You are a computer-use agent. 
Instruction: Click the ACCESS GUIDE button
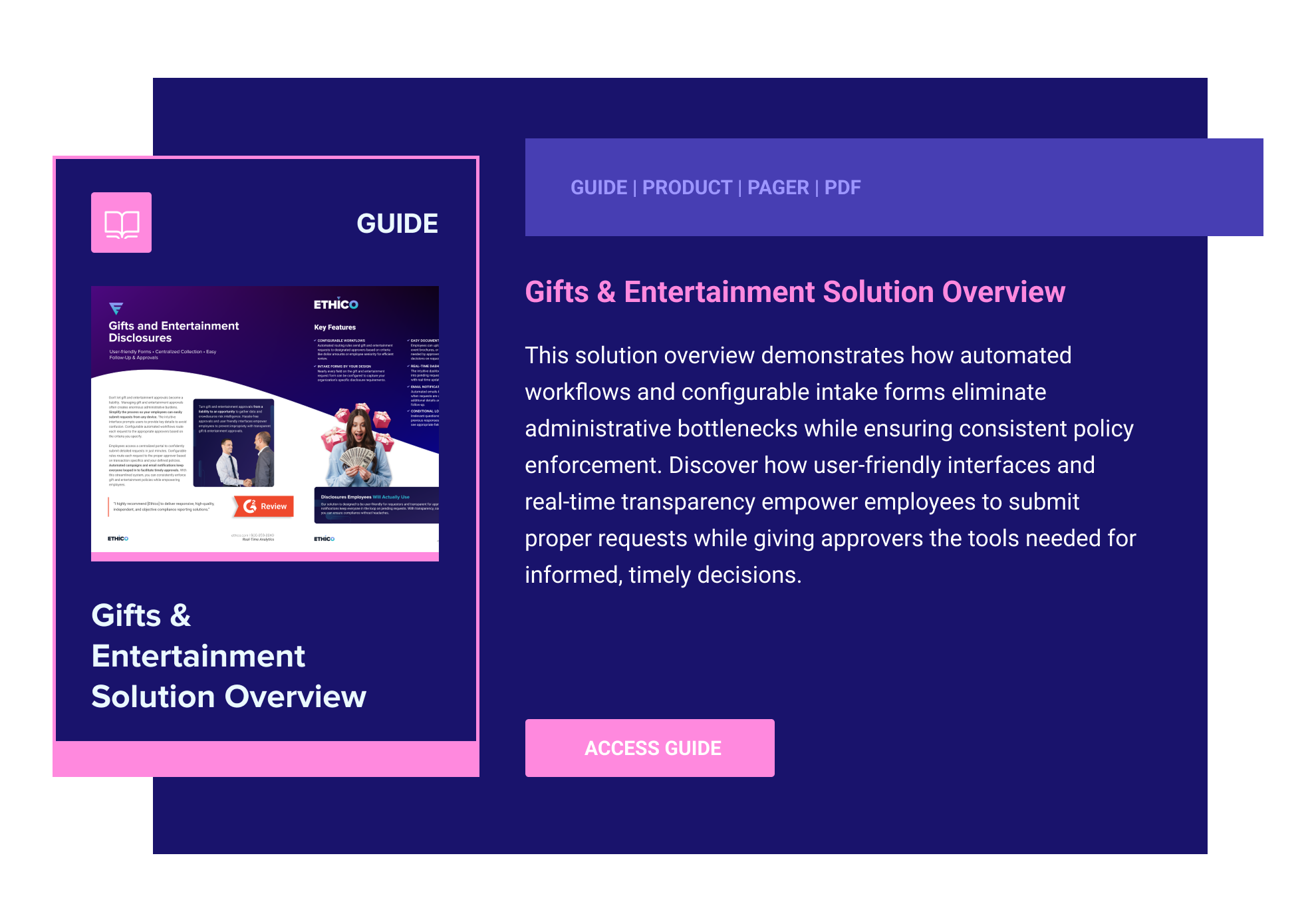650,748
